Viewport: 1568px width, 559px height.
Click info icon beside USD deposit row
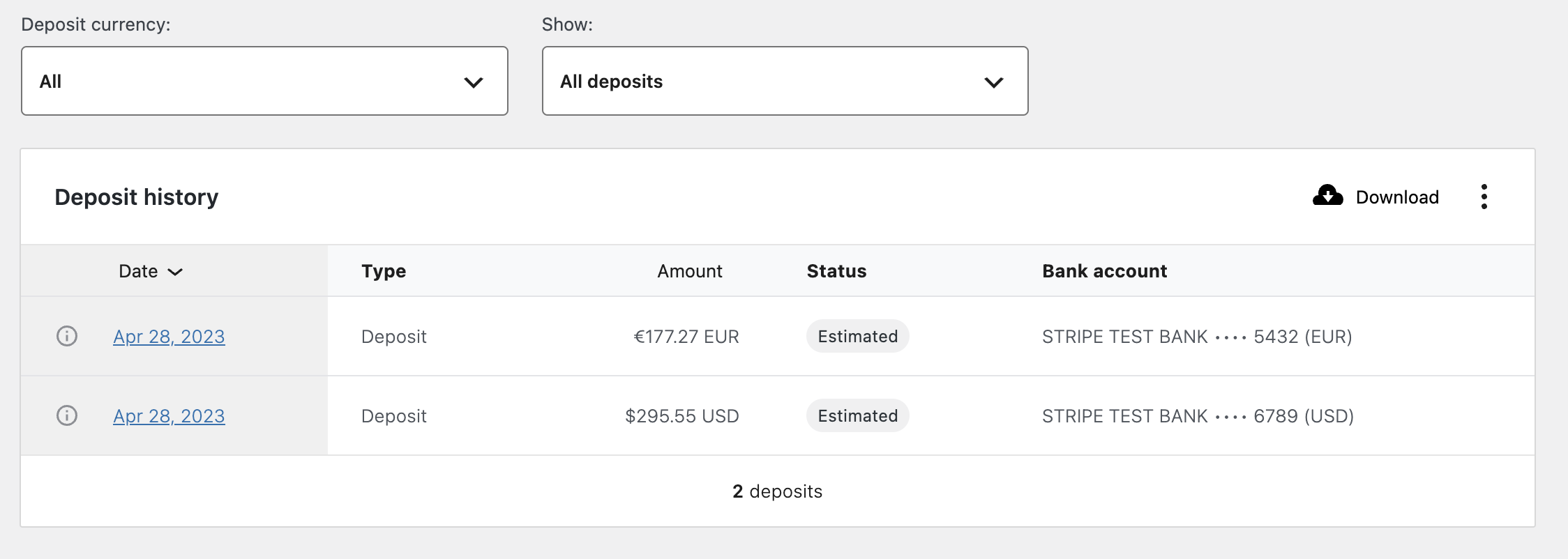pyautogui.click(x=67, y=415)
